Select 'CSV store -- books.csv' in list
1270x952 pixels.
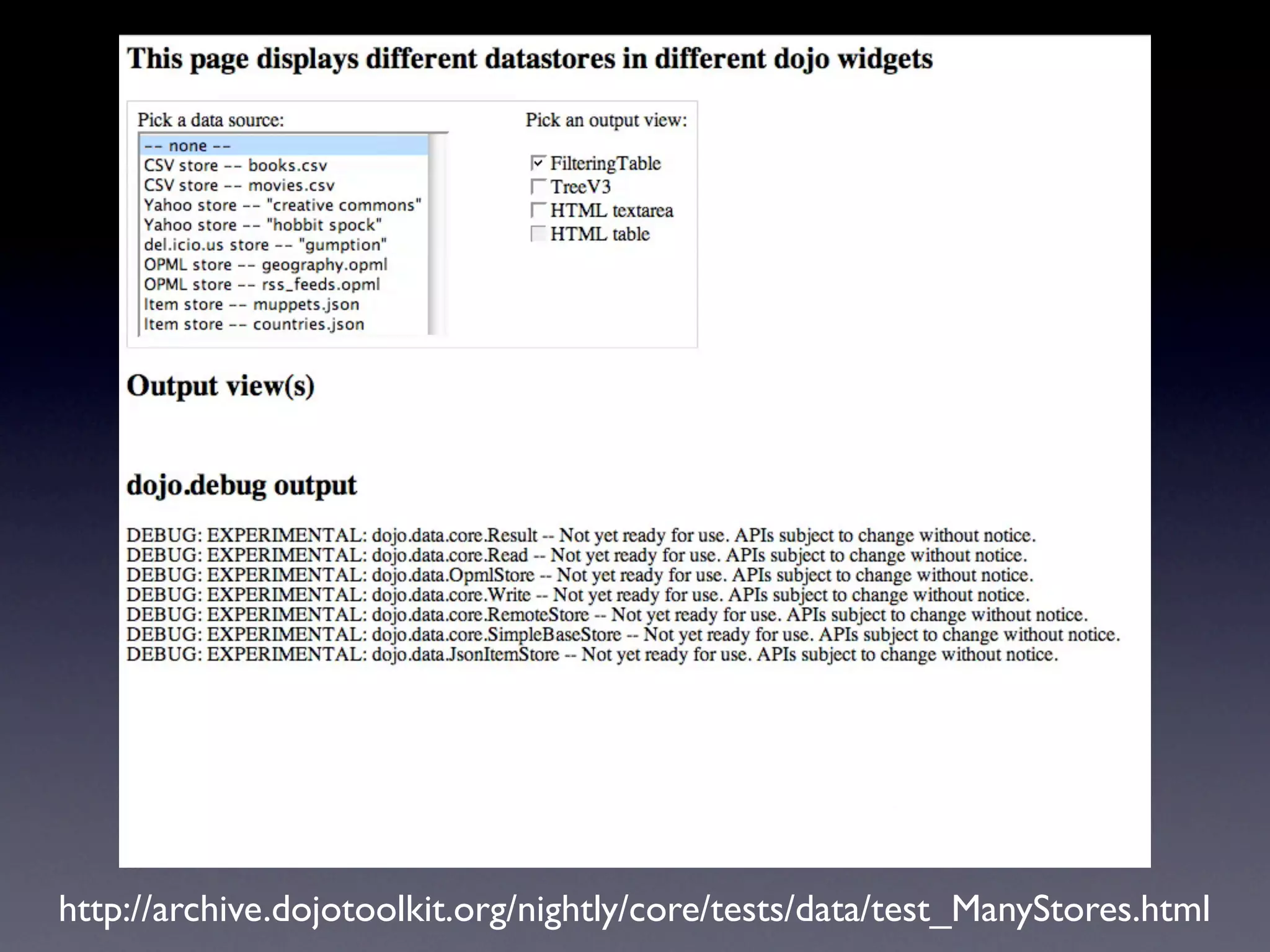point(284,165)
